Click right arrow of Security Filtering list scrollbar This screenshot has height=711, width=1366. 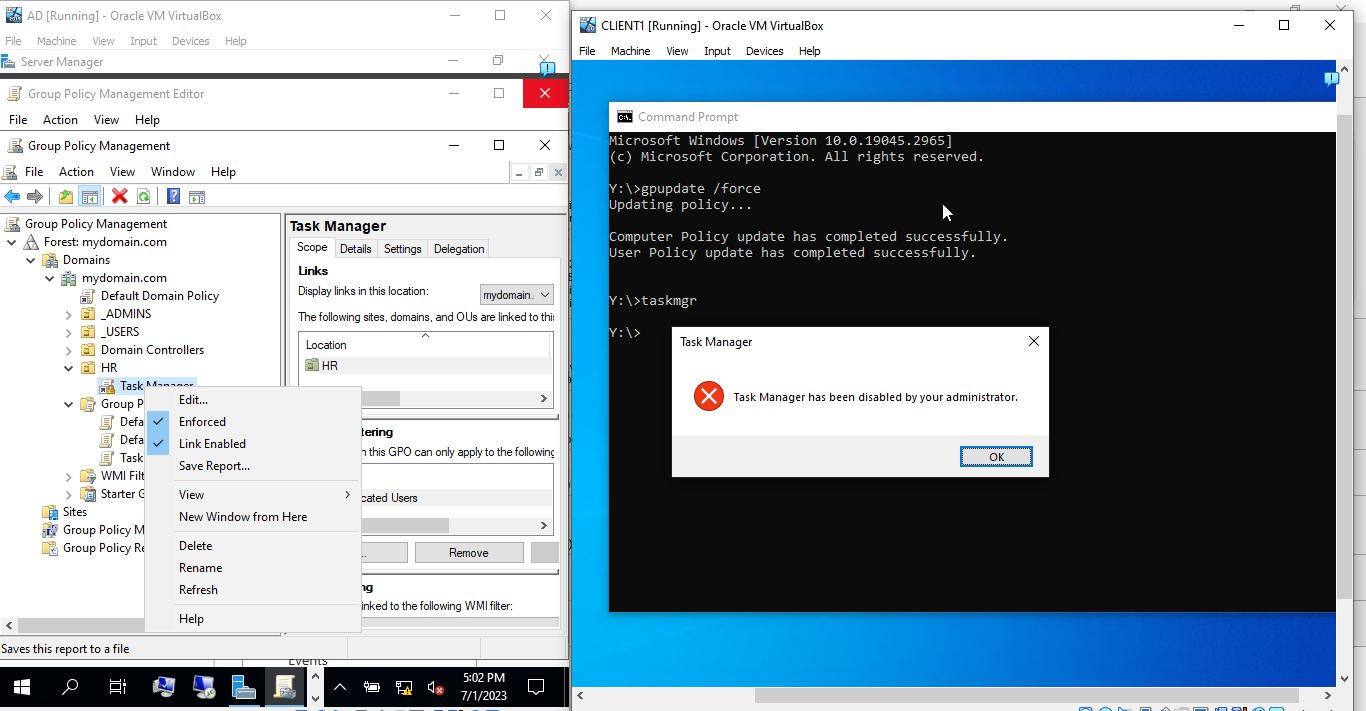pyautogui.click(x=544, y=525)
